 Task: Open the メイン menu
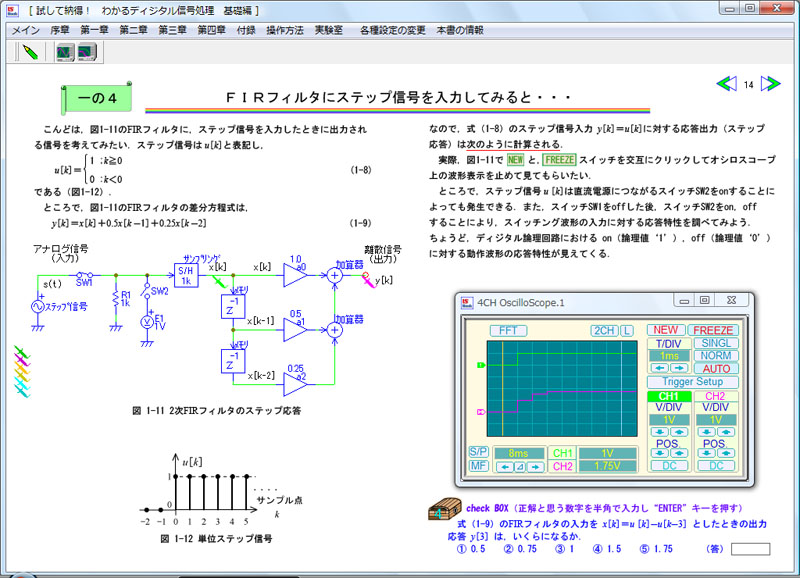tap(26, 30)
